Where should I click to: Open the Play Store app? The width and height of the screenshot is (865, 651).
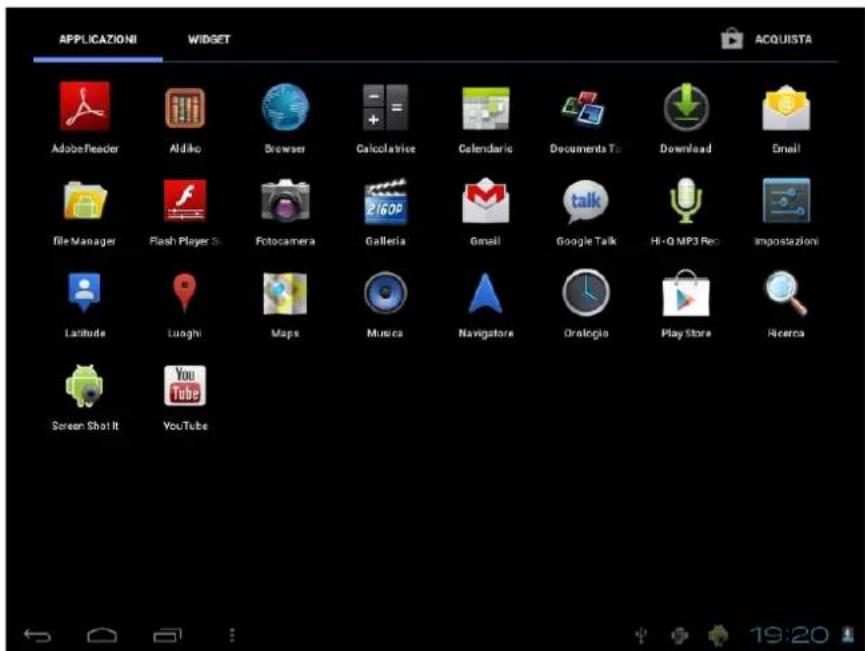point(686,293)
